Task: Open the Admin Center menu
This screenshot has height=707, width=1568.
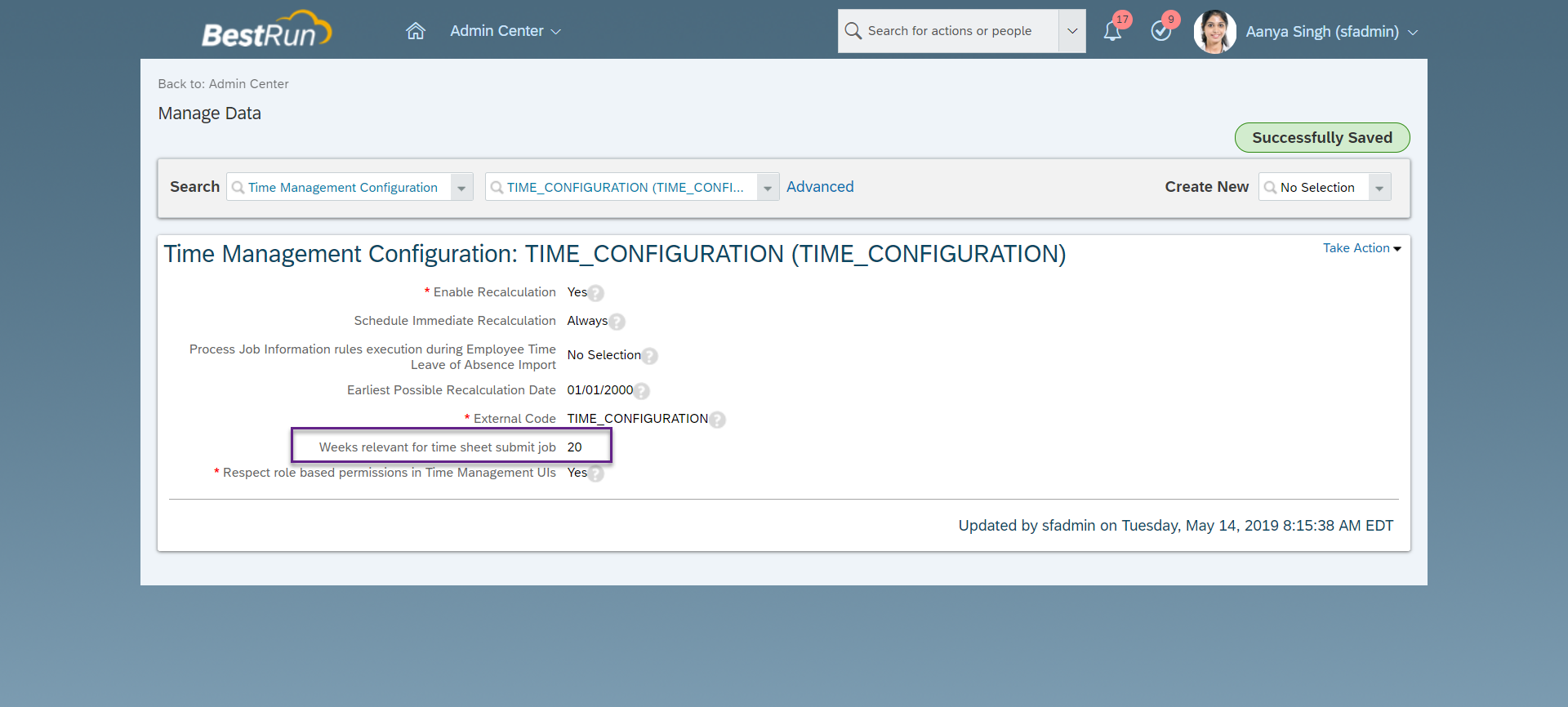Action: (x=506, y=31)
